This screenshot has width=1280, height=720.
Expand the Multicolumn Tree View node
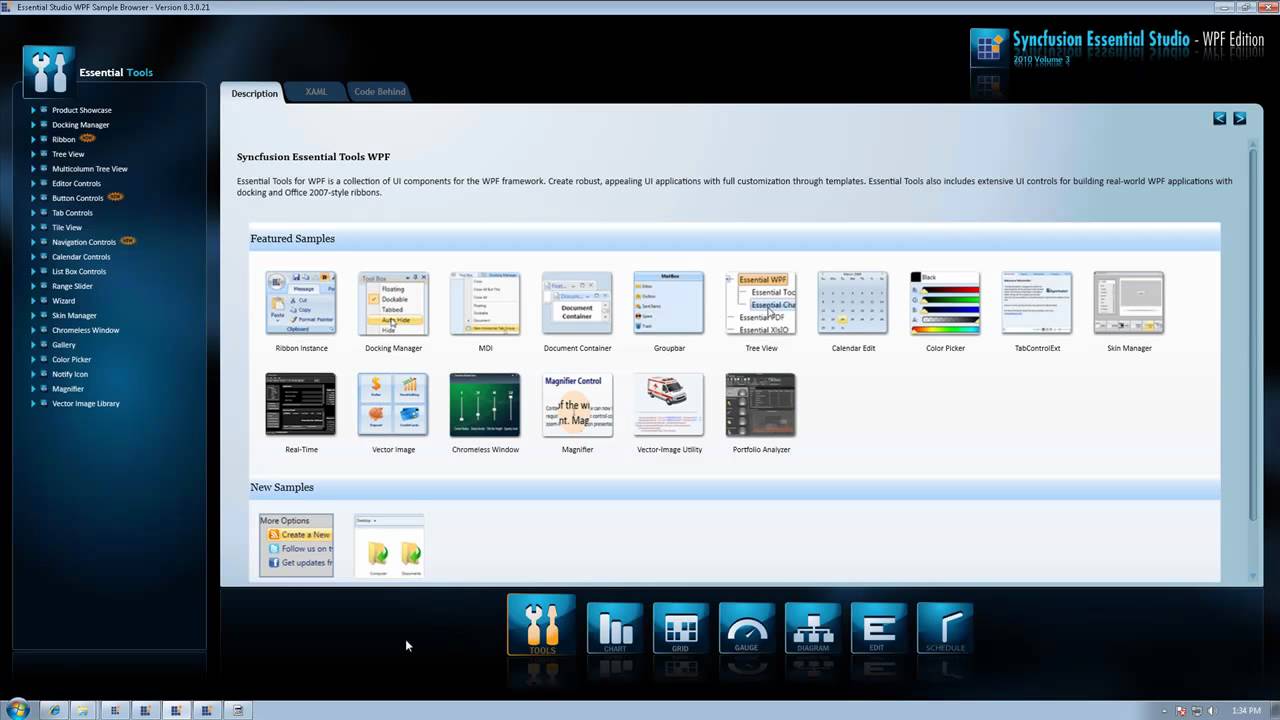[x=33, y=169]
